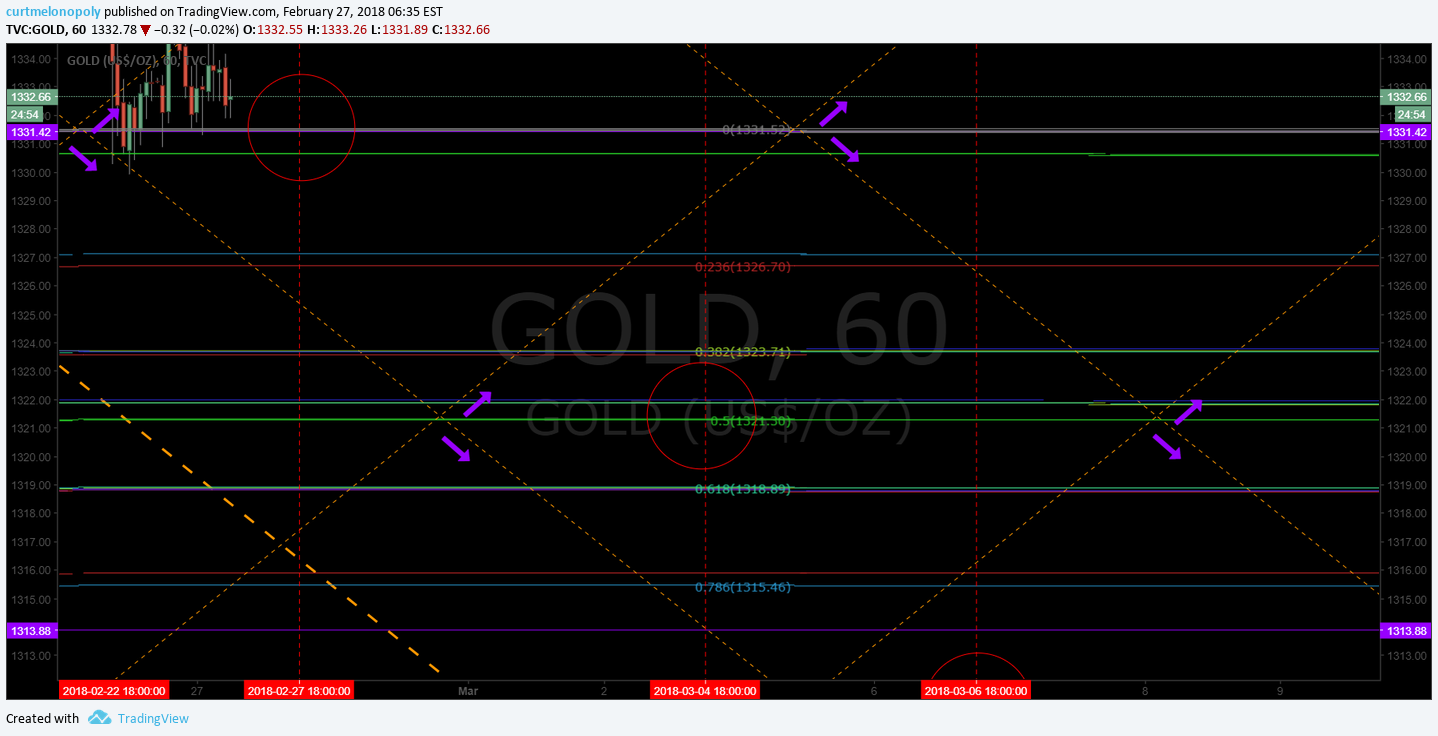The height and width of the screenshot is (736, 1438).
Task: Open the TradingView link beside 'Created with'
Action: pos(153,718)
